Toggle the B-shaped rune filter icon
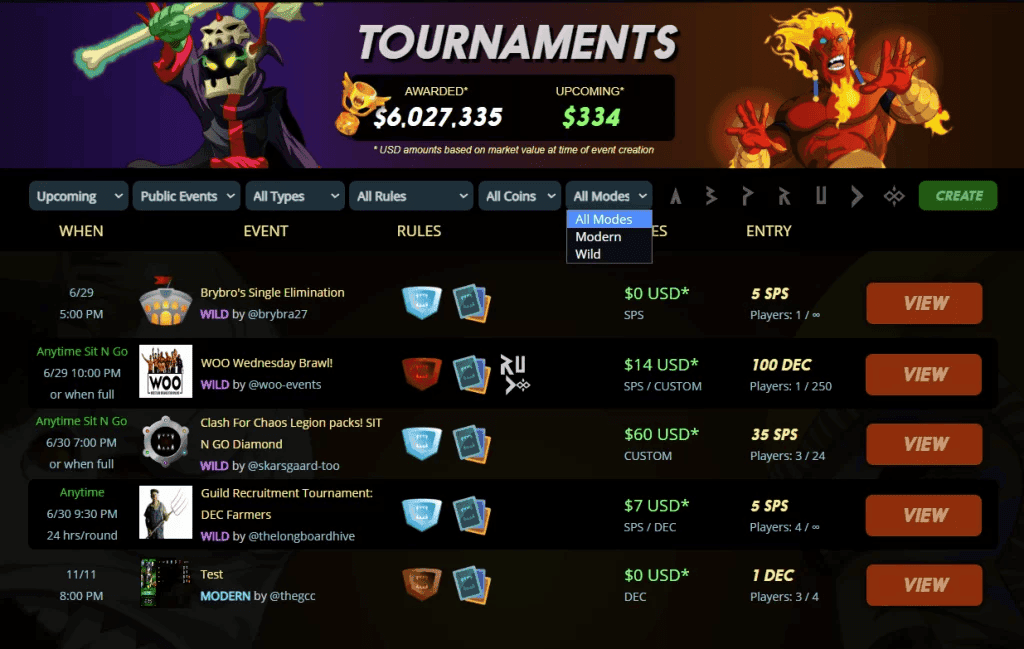 click(x=711, y=196)
